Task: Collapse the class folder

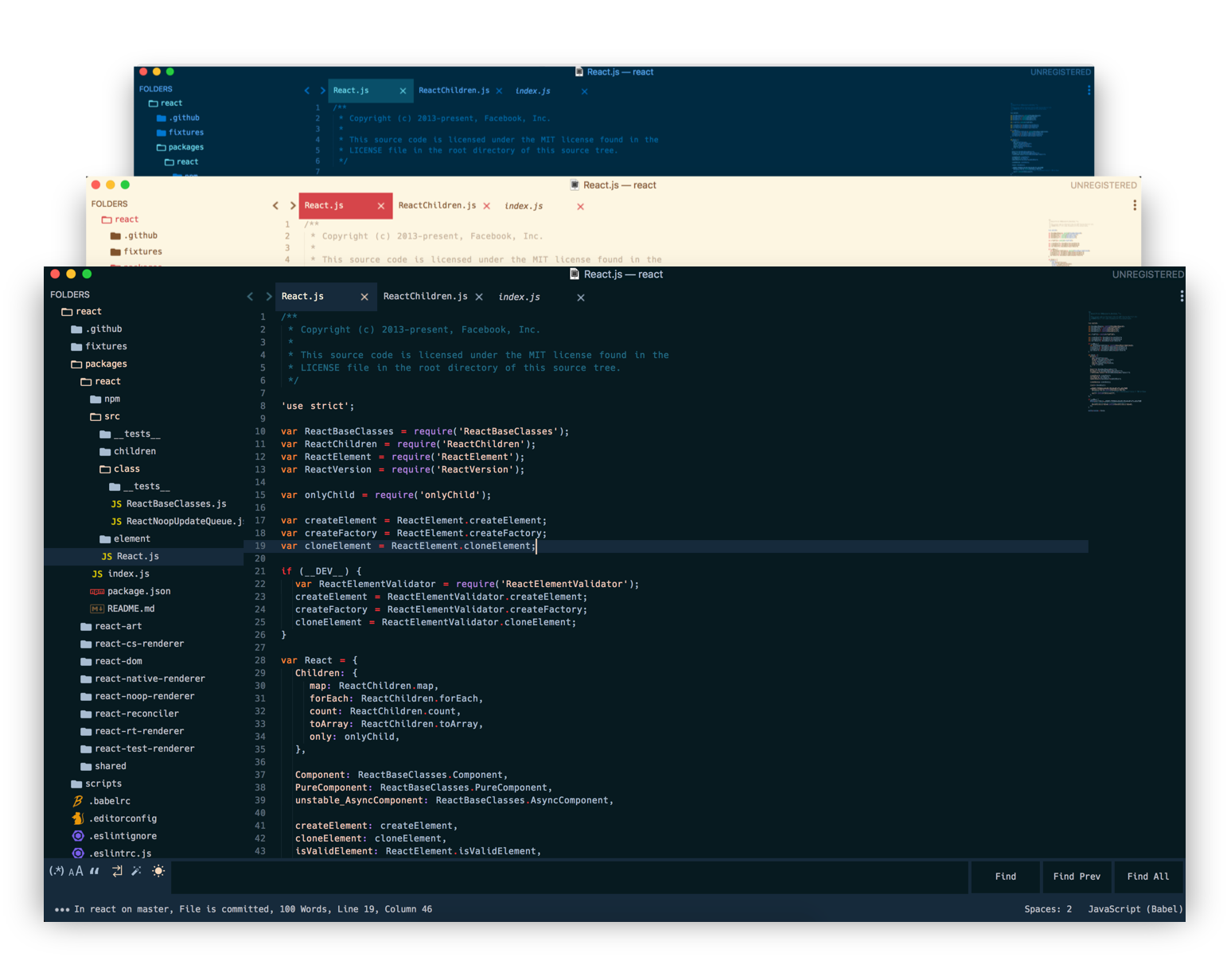Action: [x=119, y=469]
